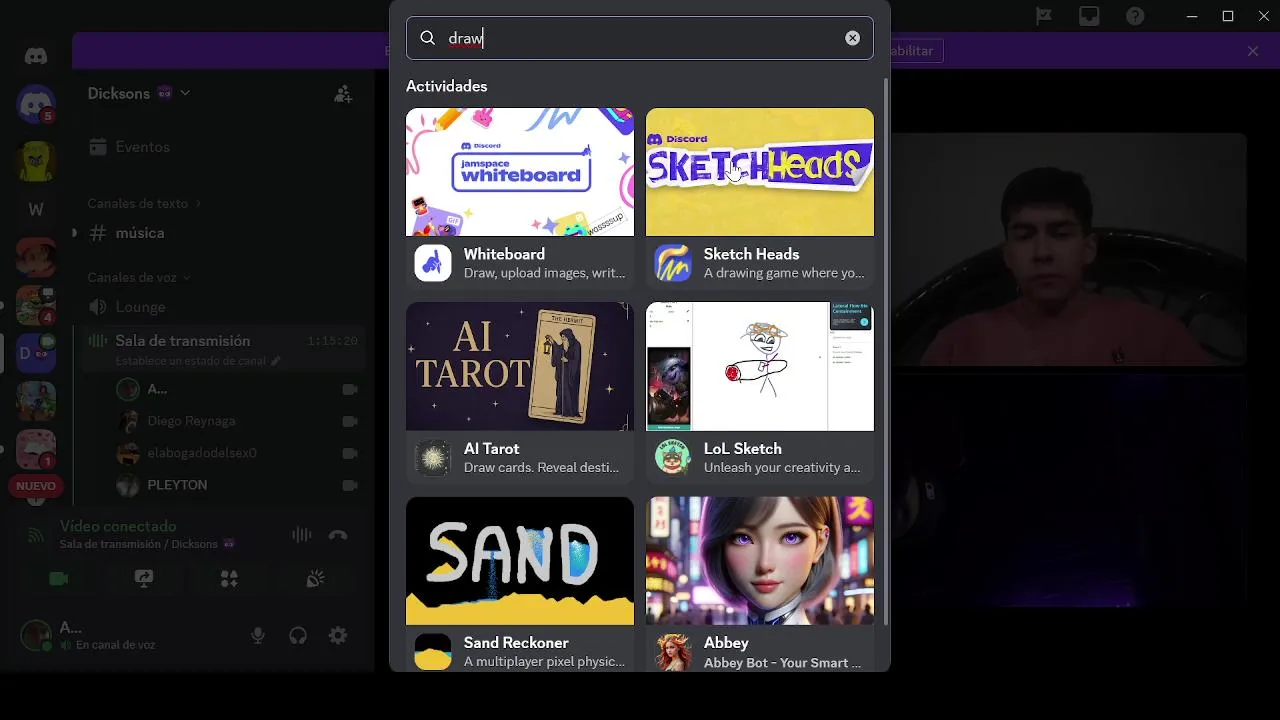
Task: Click PLEYTON in voice list
Action: coord(177,485)
